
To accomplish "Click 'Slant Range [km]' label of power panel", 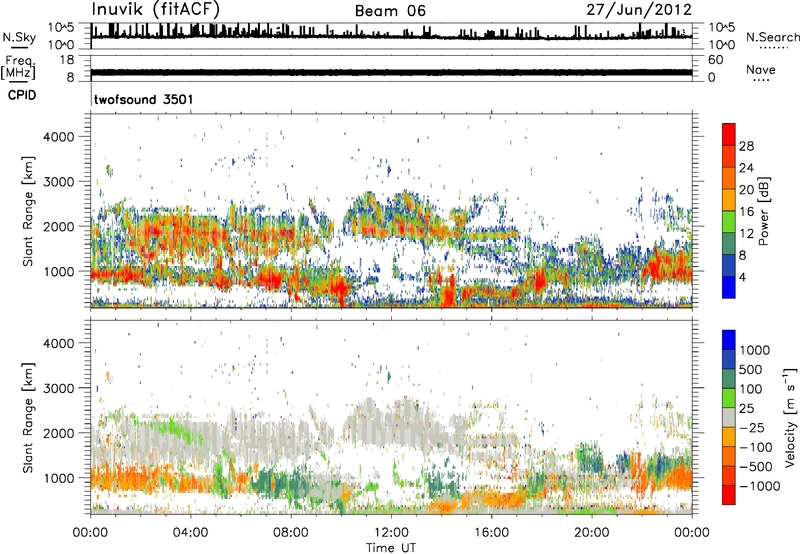I will pyautogui.click(x=28, y=211).
